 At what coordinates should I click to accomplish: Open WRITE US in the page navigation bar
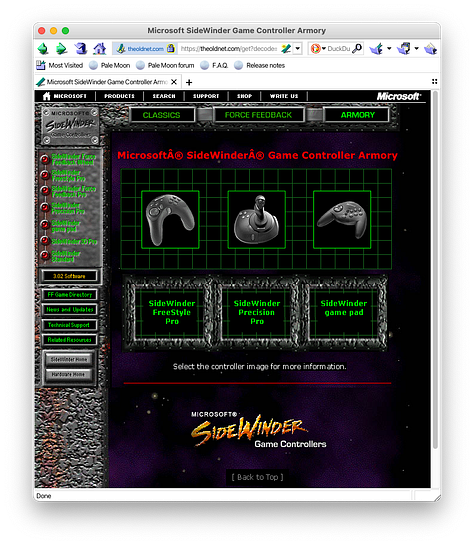(x=284, y=96)
